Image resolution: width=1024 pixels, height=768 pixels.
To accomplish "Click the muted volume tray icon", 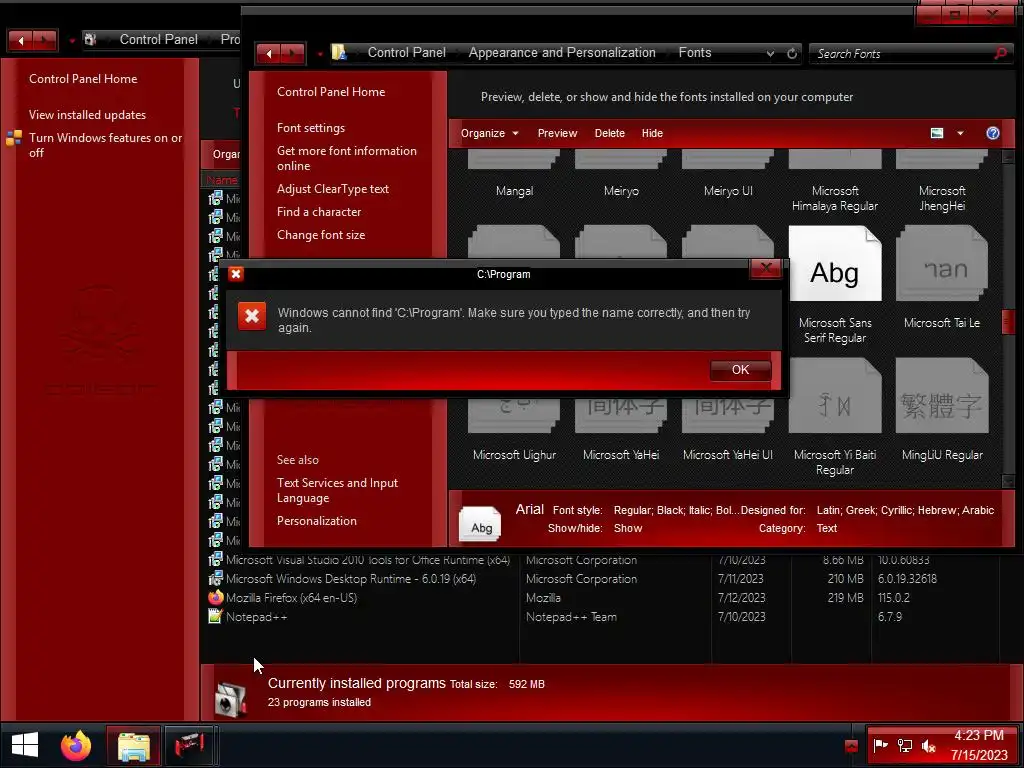I will [x=928, y=745].
